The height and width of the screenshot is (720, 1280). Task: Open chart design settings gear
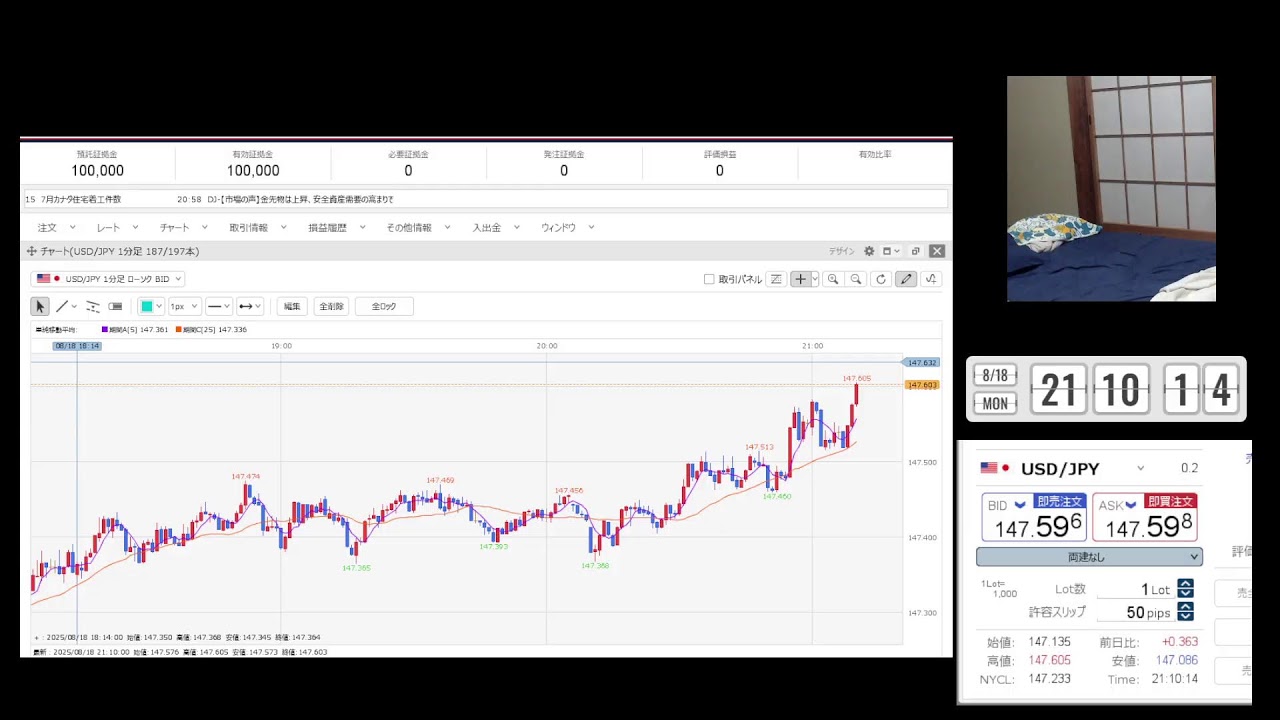869,252
